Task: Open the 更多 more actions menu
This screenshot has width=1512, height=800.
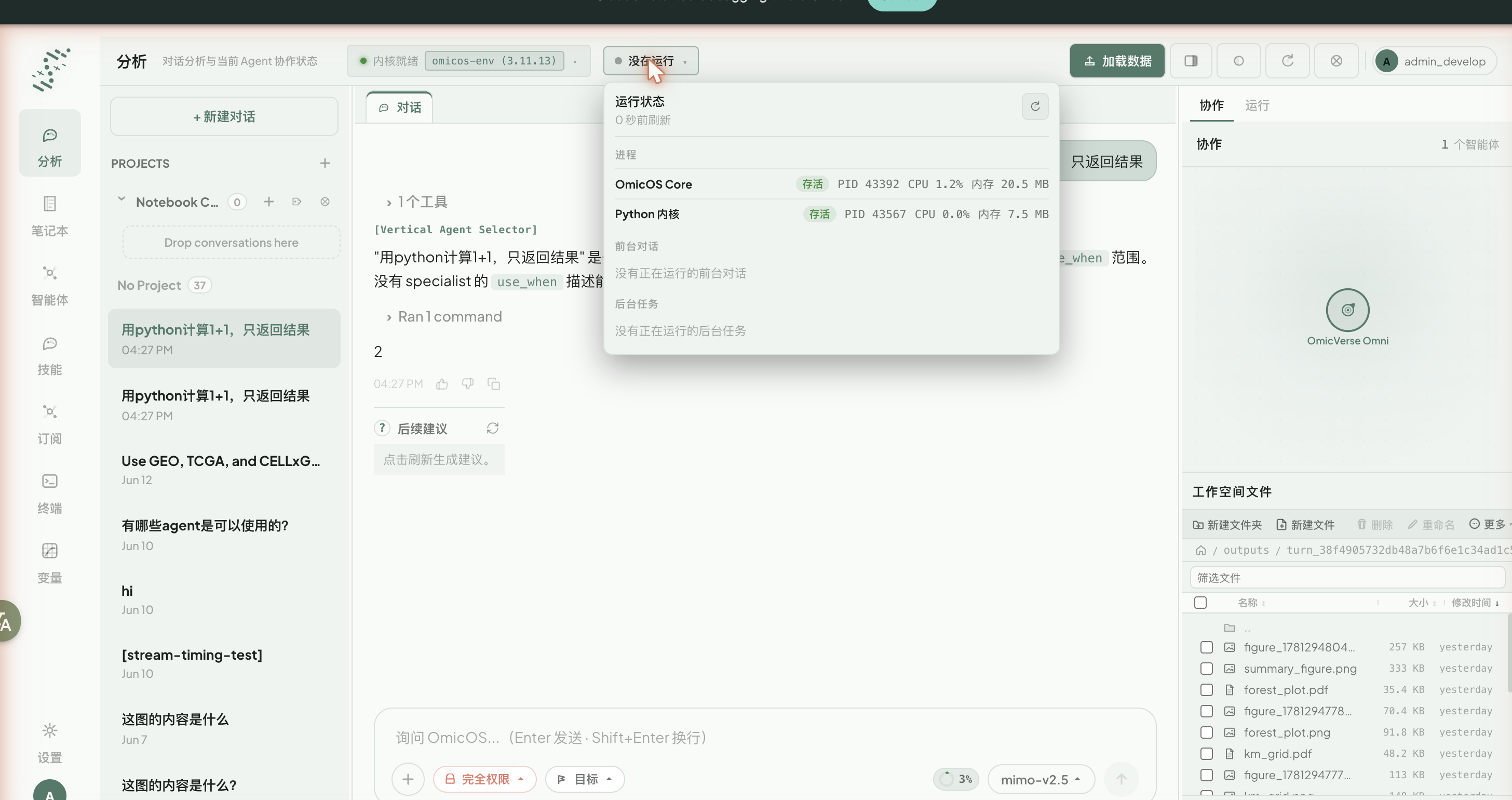Action: (x=1489, y=524)
